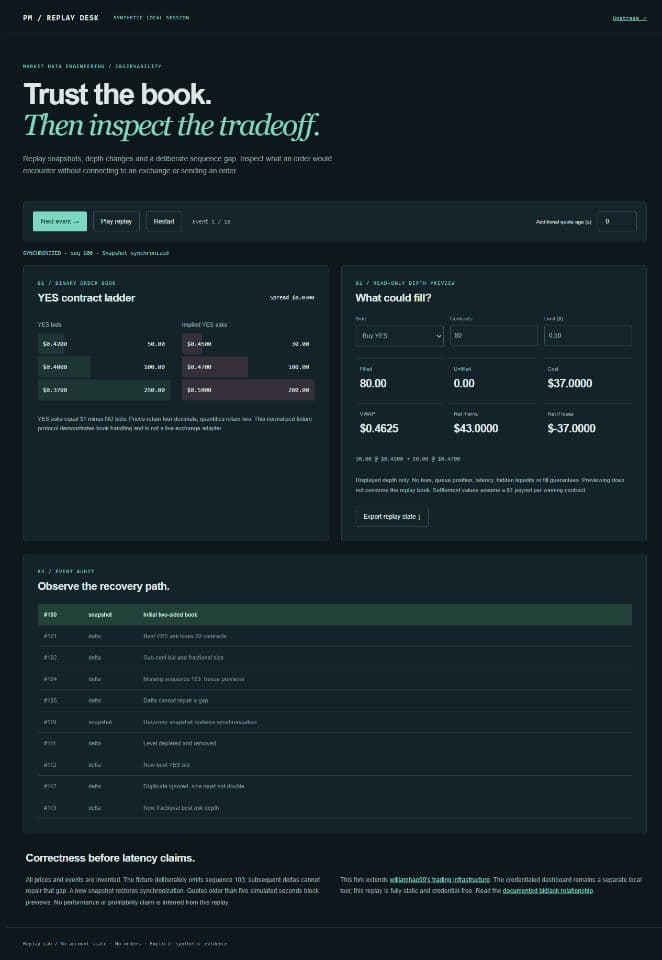Open williamhan99's trading infrastructure link

[439, 879]
